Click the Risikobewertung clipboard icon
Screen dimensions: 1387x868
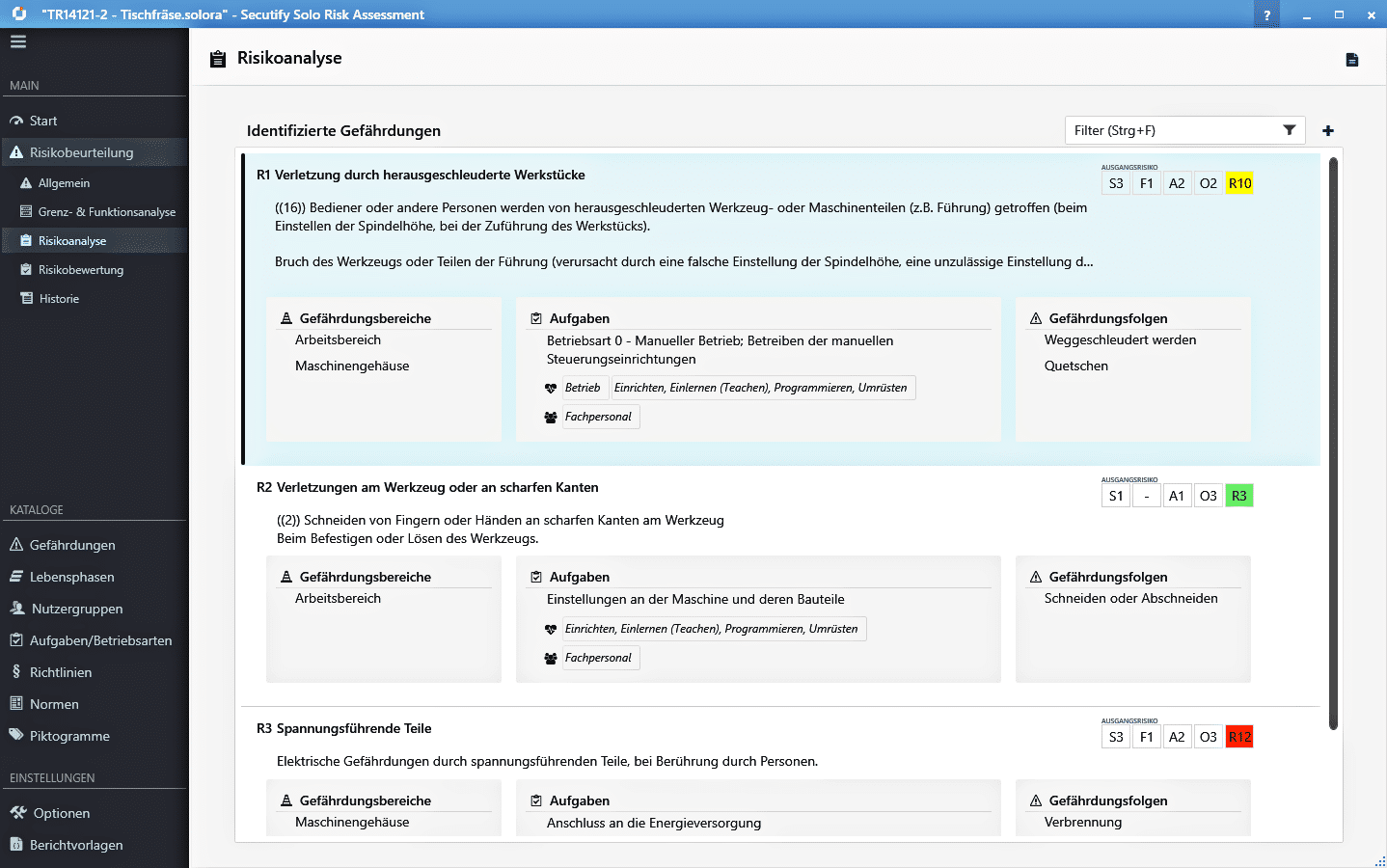(x=27, y=270)
